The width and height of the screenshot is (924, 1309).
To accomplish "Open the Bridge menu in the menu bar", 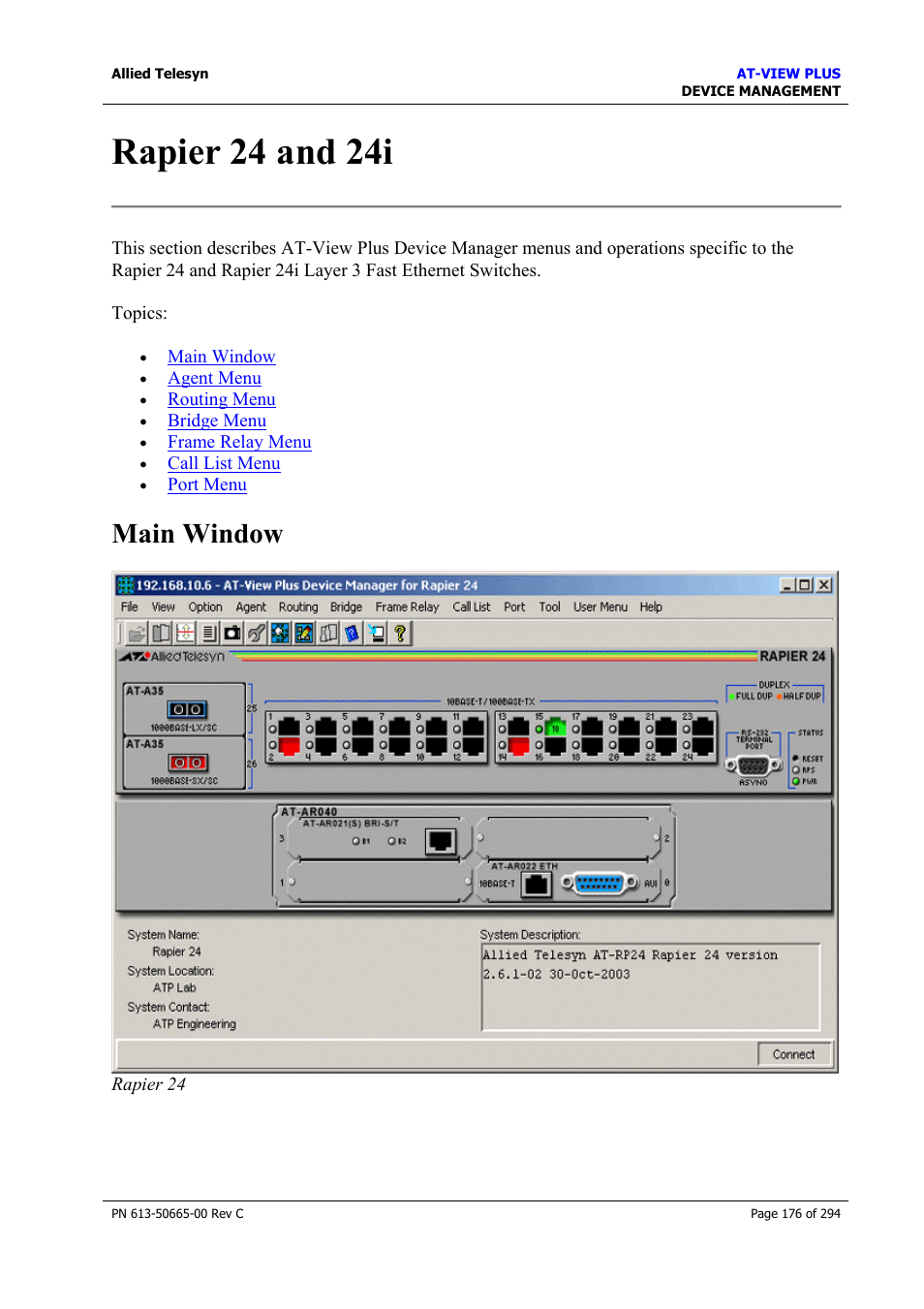I will tap(346, 607).
